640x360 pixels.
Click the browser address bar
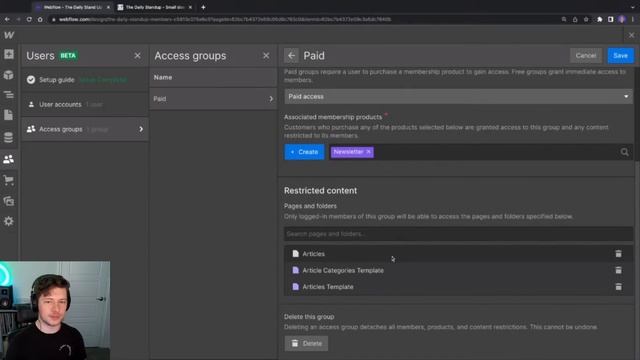pyautogui.click(x=302, y=19)
